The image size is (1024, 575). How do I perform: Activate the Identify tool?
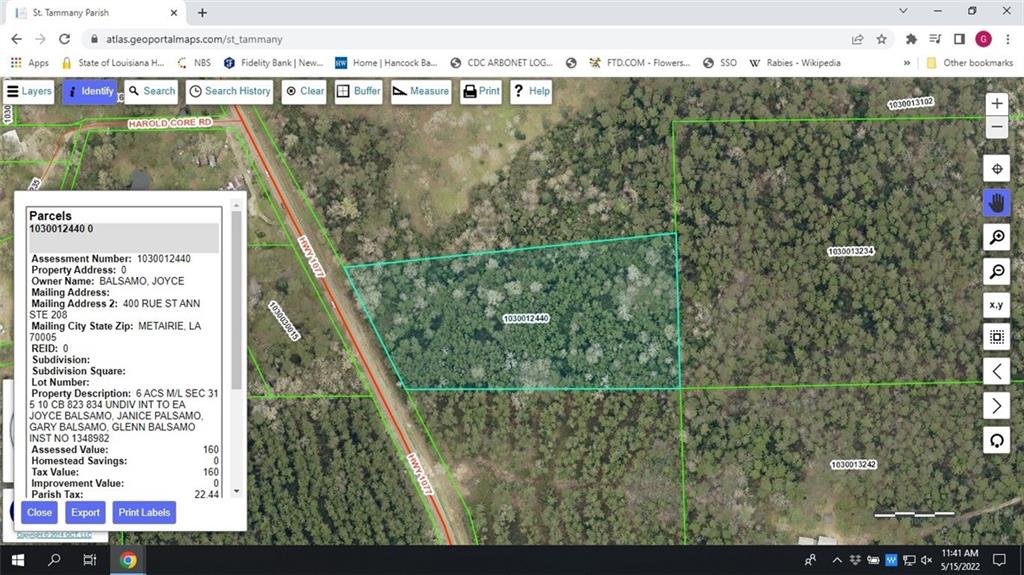point(90,91)
